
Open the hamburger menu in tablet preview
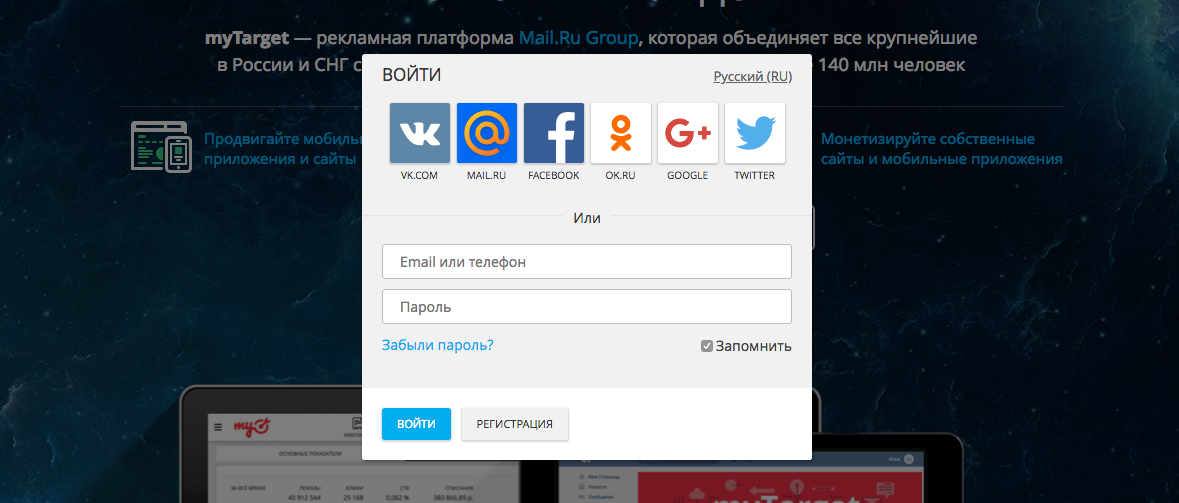(218, 427)
